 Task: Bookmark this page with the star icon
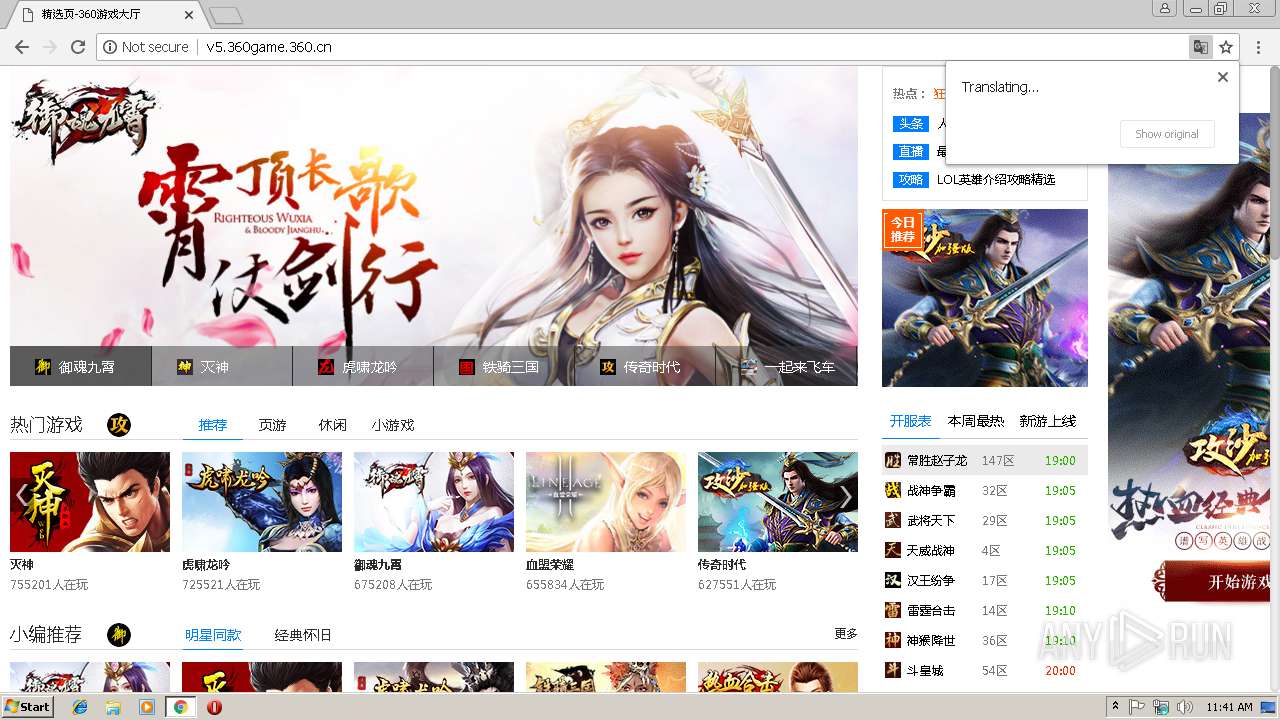(x=1226, y=47)
